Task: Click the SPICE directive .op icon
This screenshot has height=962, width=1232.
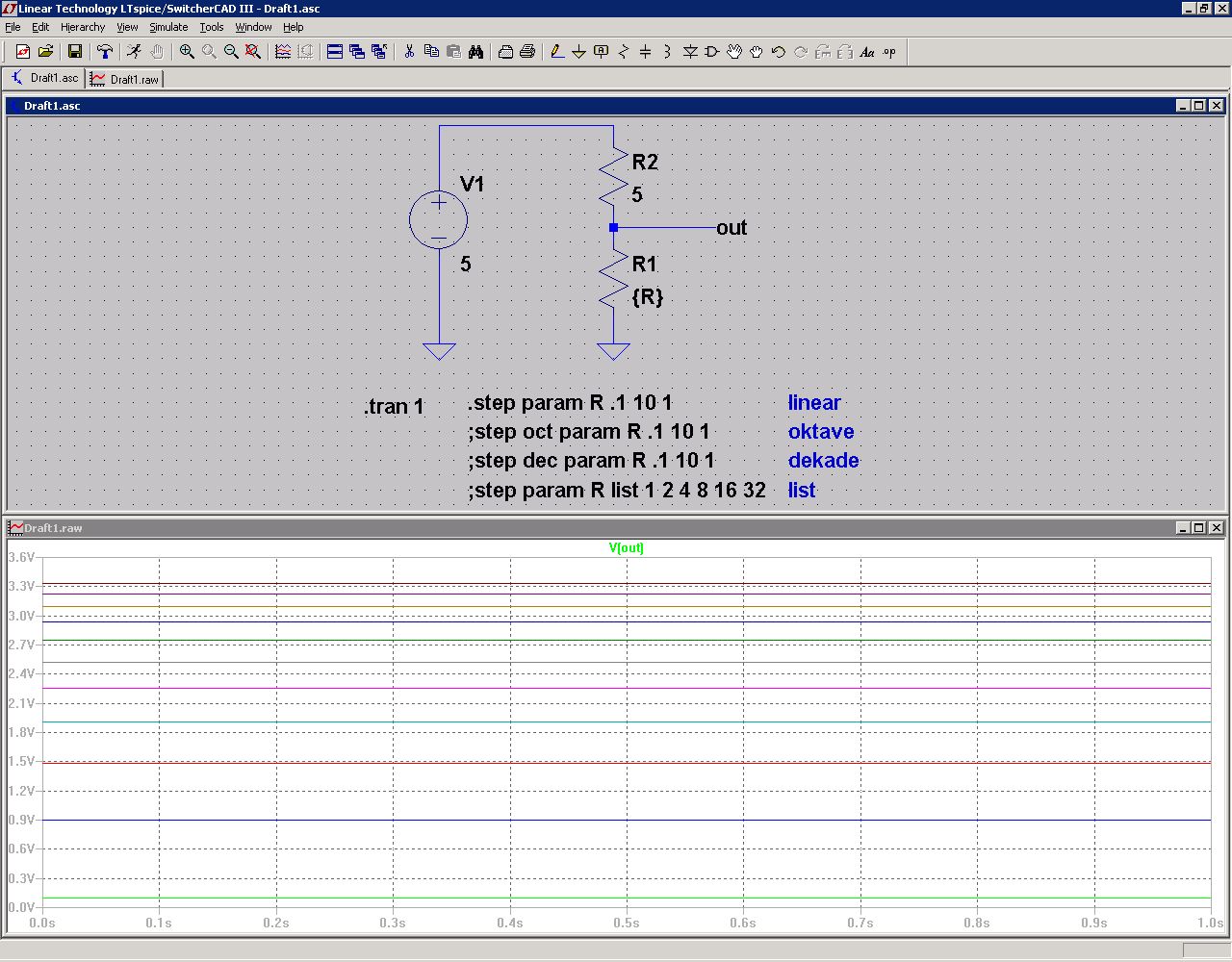Action: 889,52
